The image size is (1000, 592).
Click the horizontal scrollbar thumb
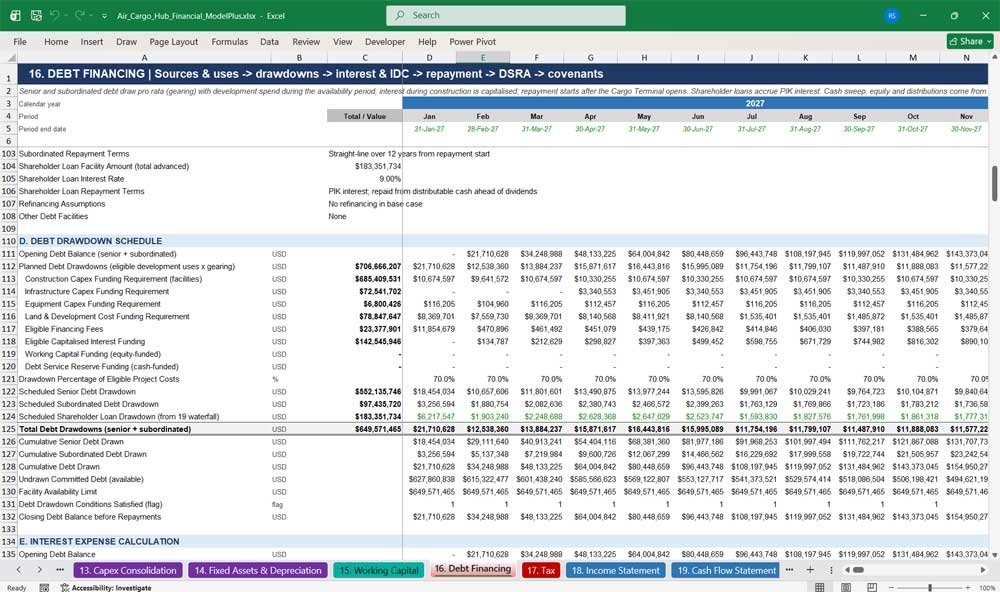coord(858,570)
